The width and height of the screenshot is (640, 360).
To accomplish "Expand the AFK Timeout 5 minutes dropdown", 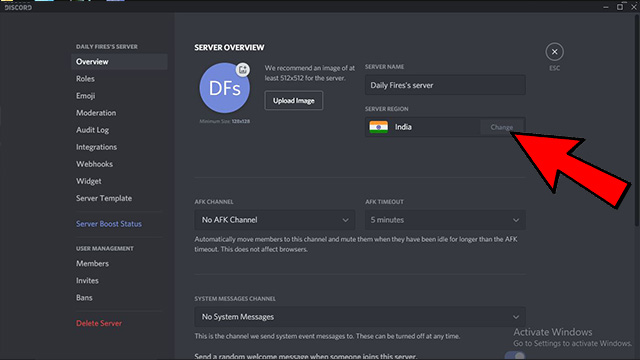I will tap(445, 220).
